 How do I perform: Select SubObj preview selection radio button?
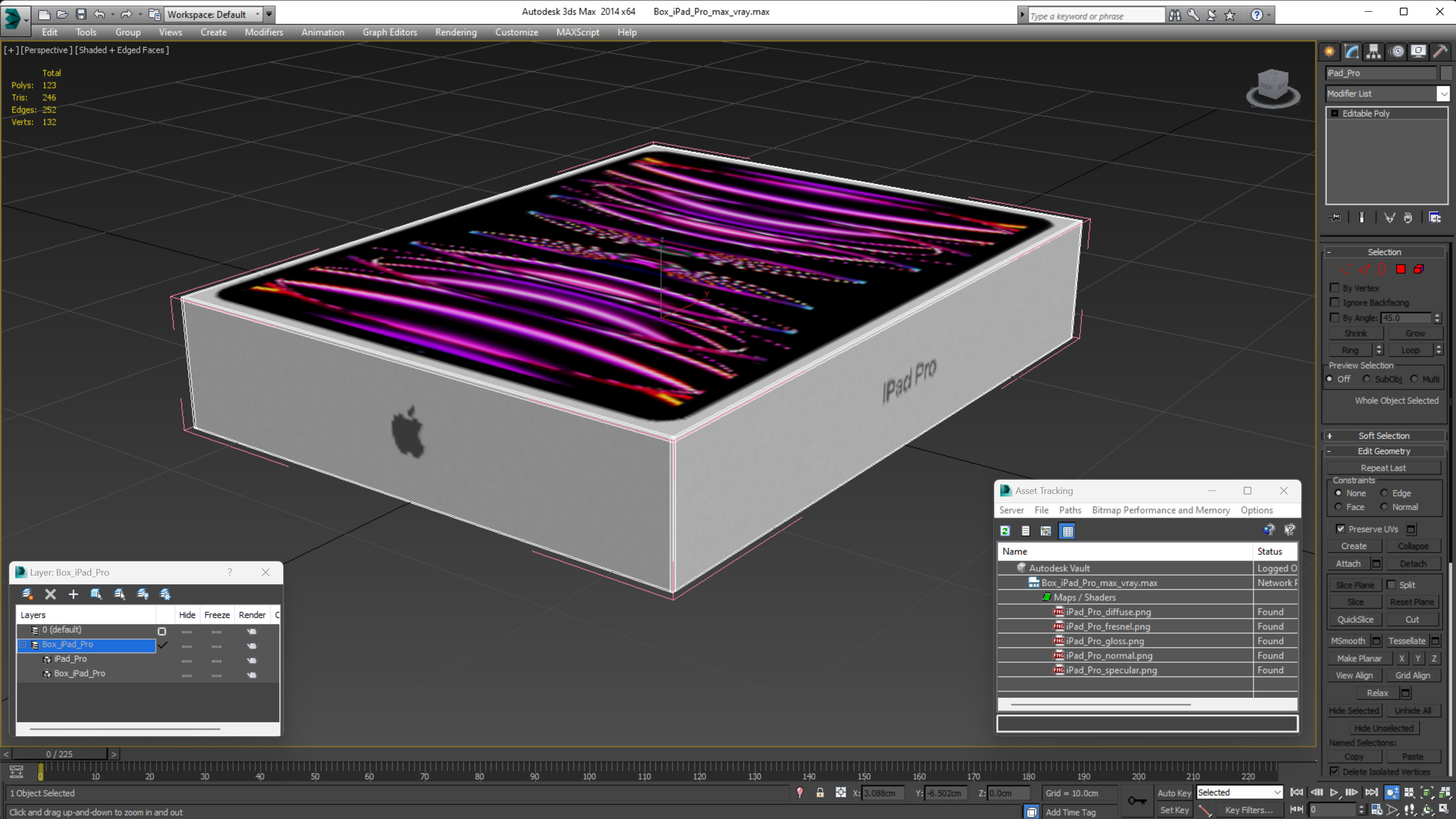click(x=1367, y=379)
